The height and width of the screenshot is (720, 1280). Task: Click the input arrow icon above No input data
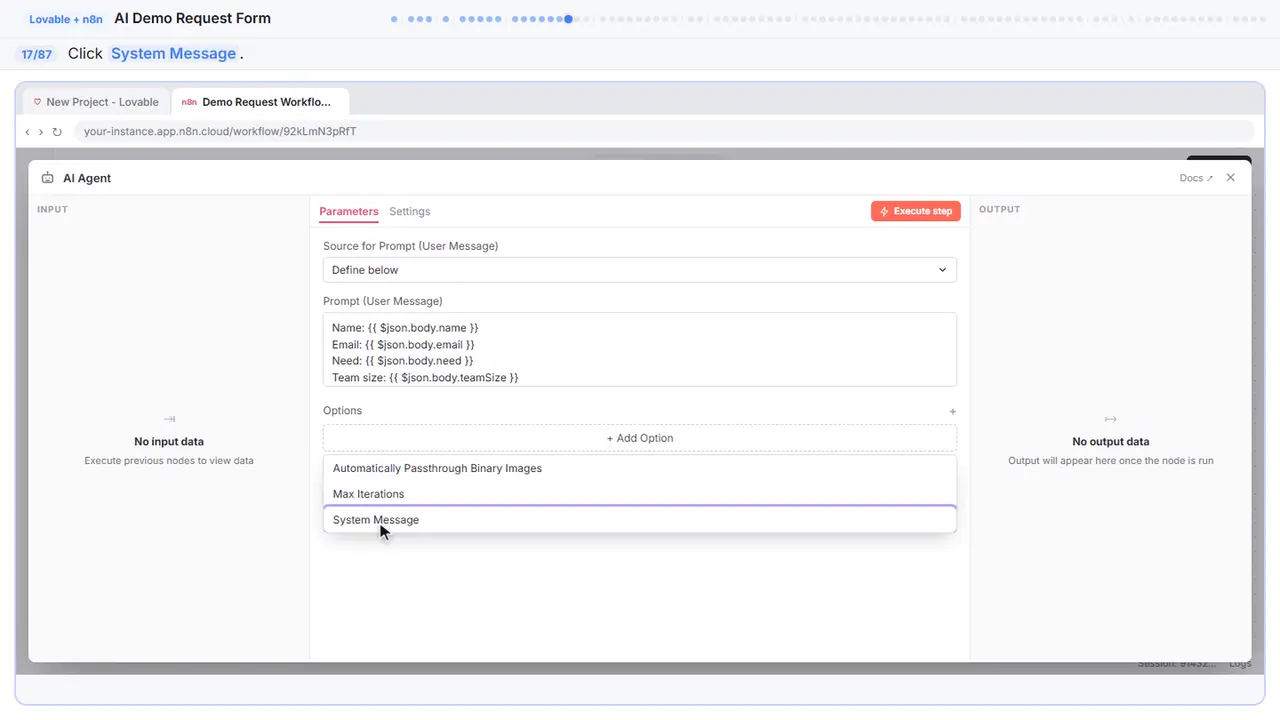[x=169, y=419]
